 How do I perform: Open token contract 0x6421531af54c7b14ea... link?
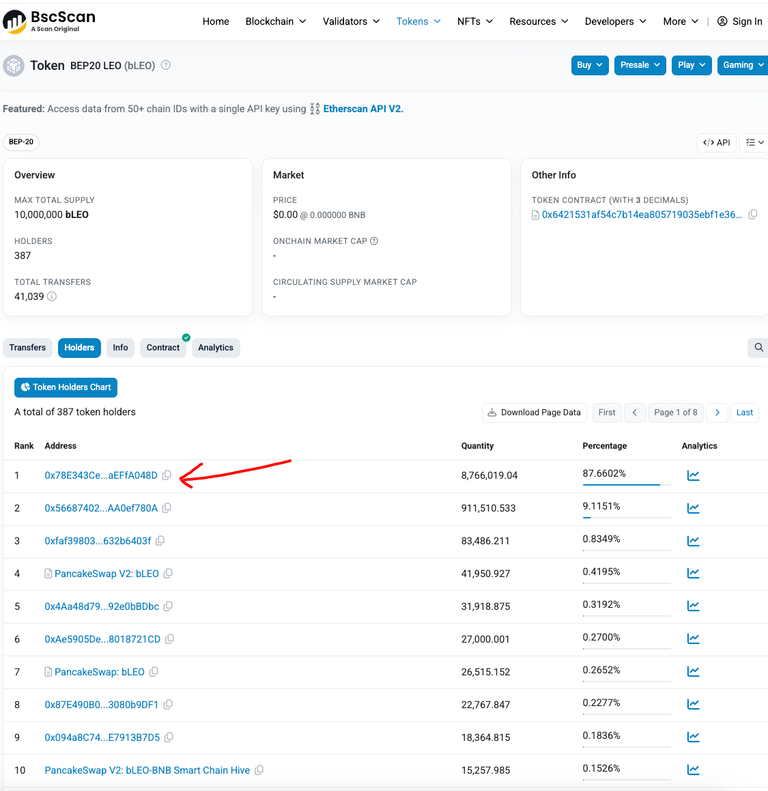[x=641, y=214]
